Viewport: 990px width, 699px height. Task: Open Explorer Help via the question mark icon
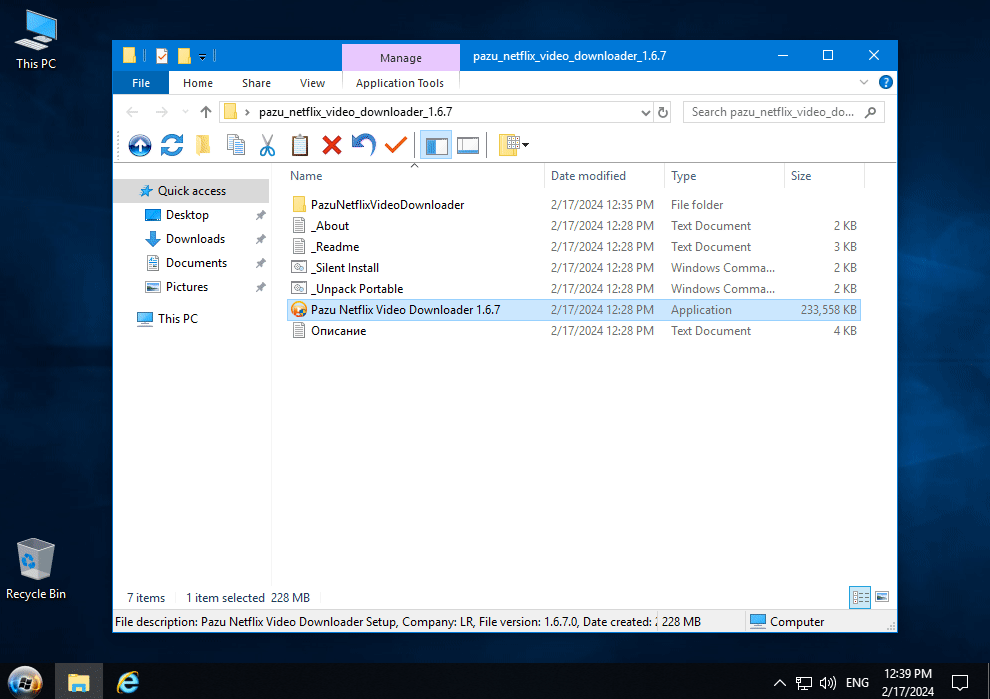pos(886,82)
